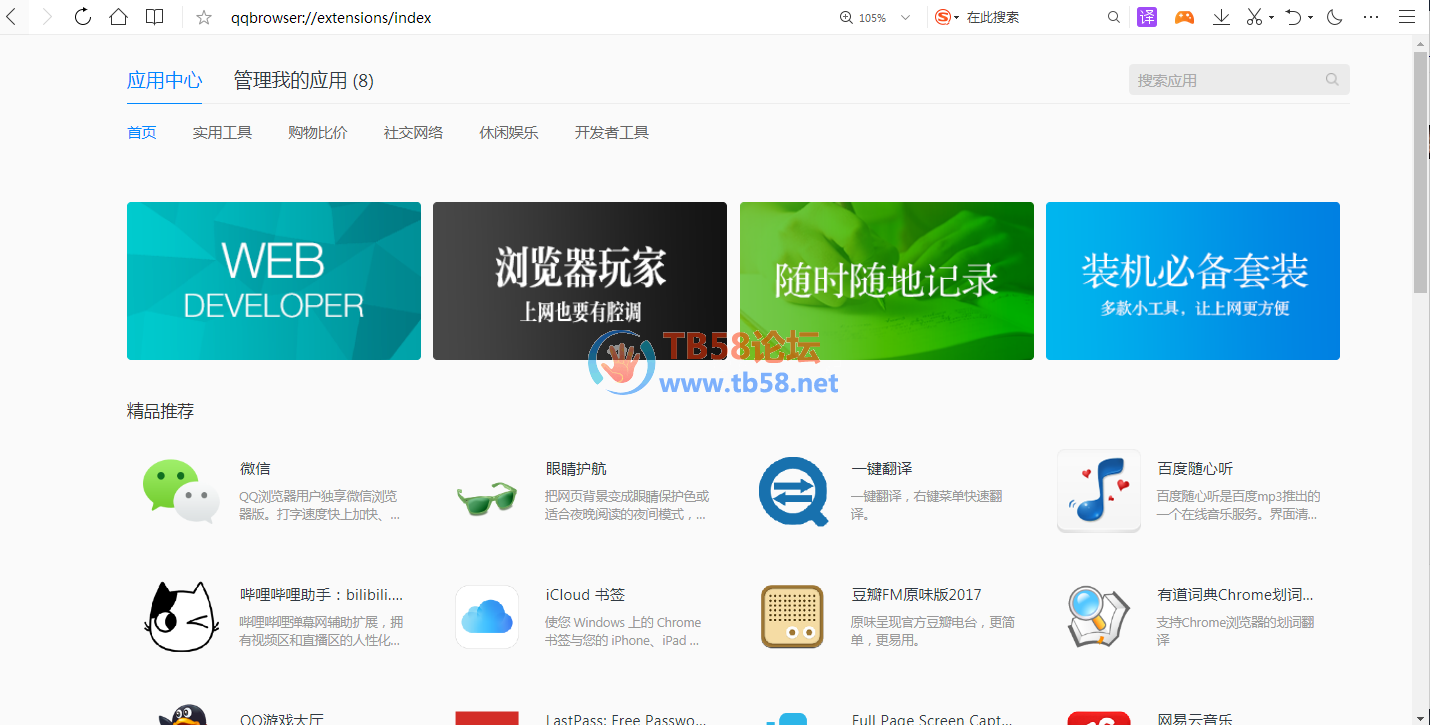Click the 眼睛护航 green sunglasses icon
Image resolution: width=1430 pixels, height=725 pixels.
[487, 497]
